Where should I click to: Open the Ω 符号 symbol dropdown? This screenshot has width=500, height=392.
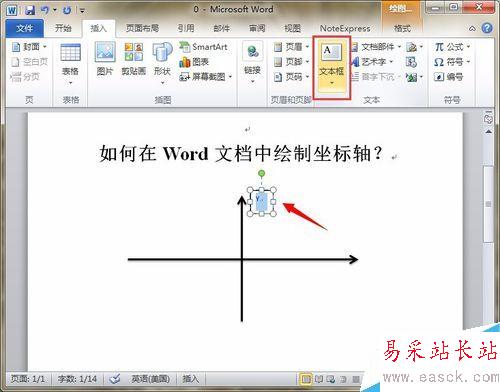452,62
